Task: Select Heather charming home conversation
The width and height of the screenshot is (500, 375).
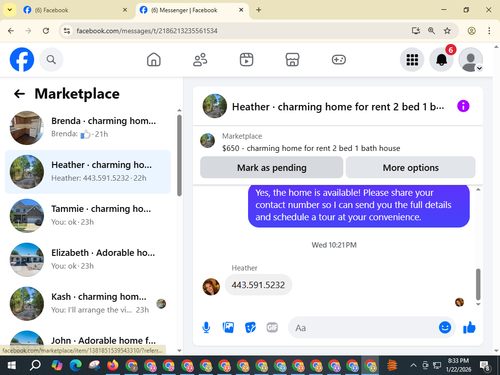Action: tap(88, 172)
